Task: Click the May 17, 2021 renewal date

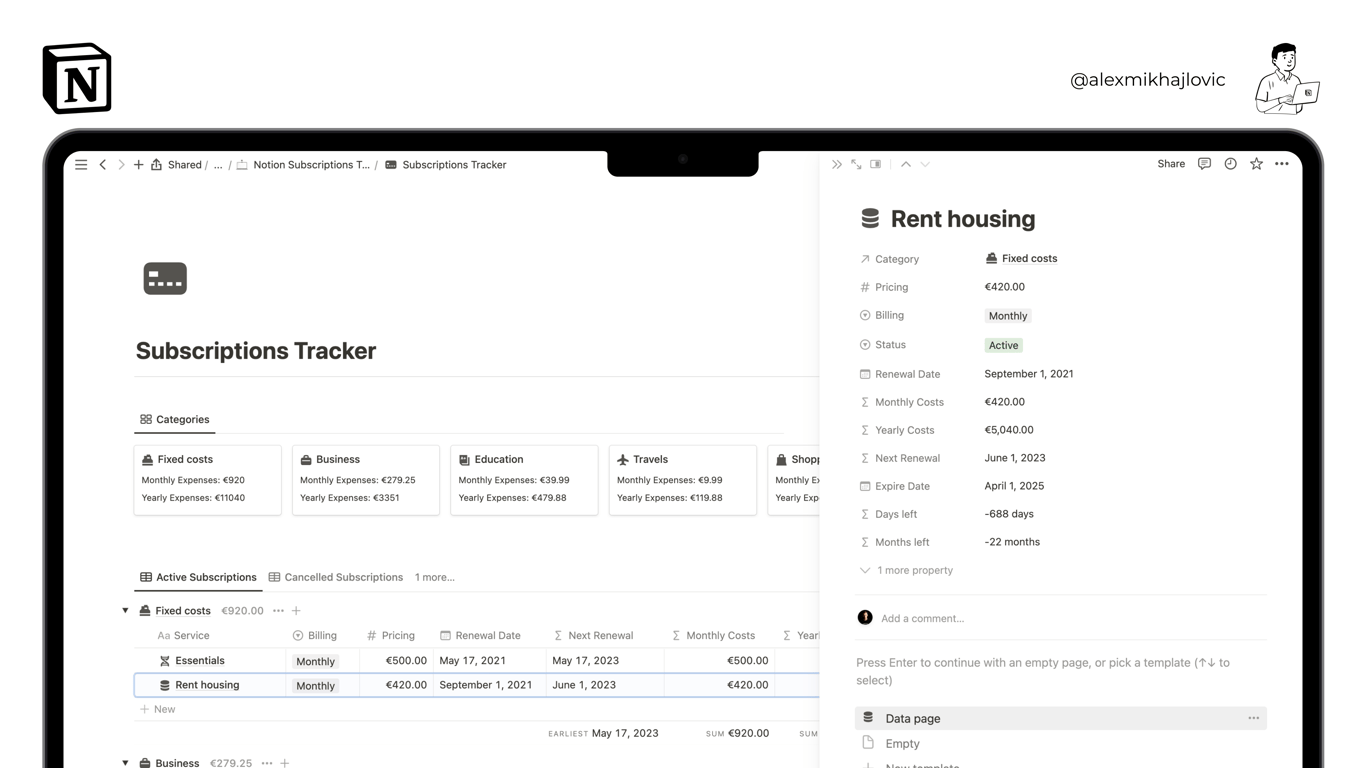Action: coord(490,661)
